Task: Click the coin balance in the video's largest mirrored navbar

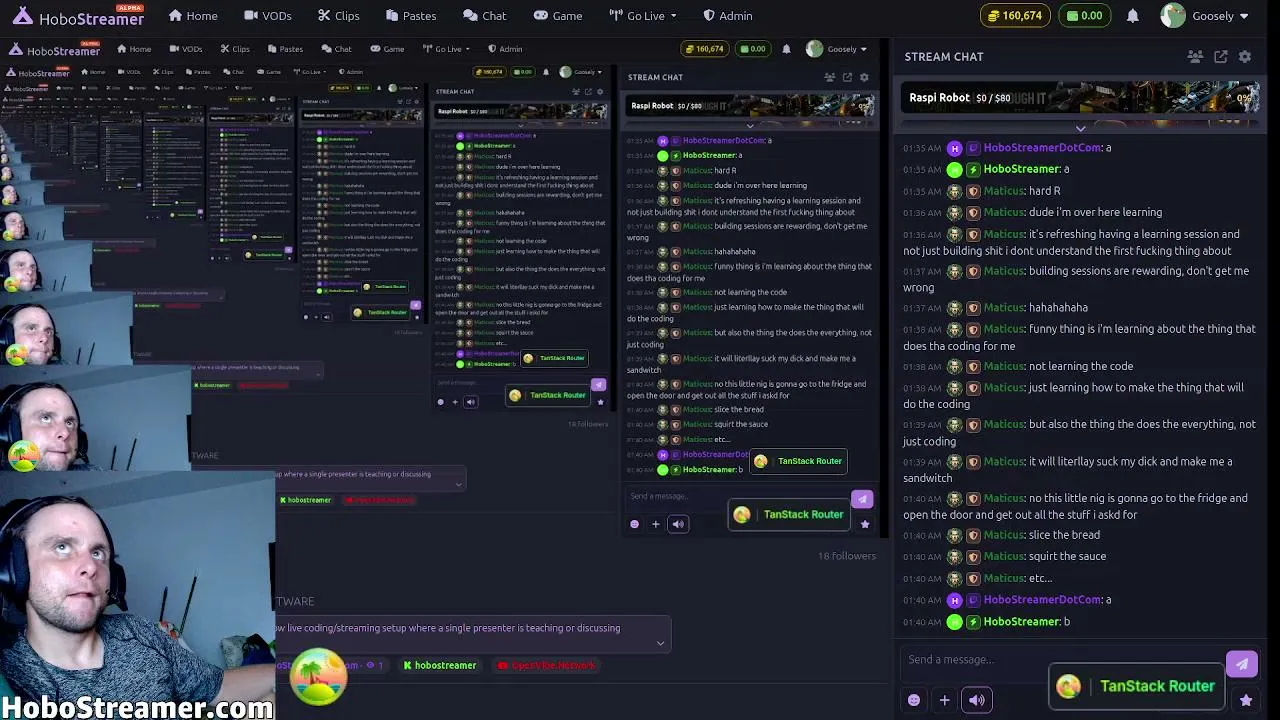Action: [703, 49]
